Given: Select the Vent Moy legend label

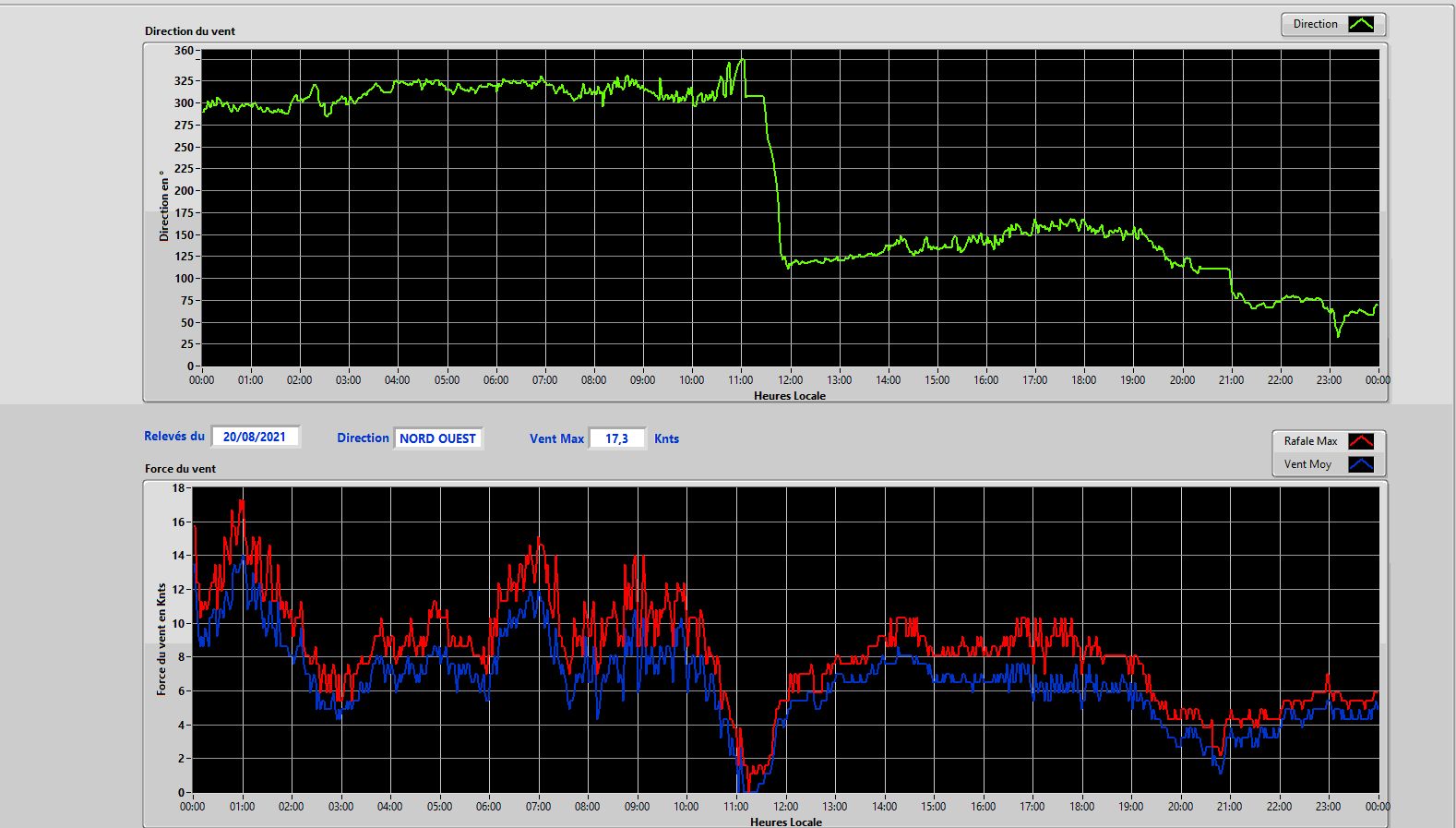Looking at the screenshot, I should click(x=1307, y=464).
